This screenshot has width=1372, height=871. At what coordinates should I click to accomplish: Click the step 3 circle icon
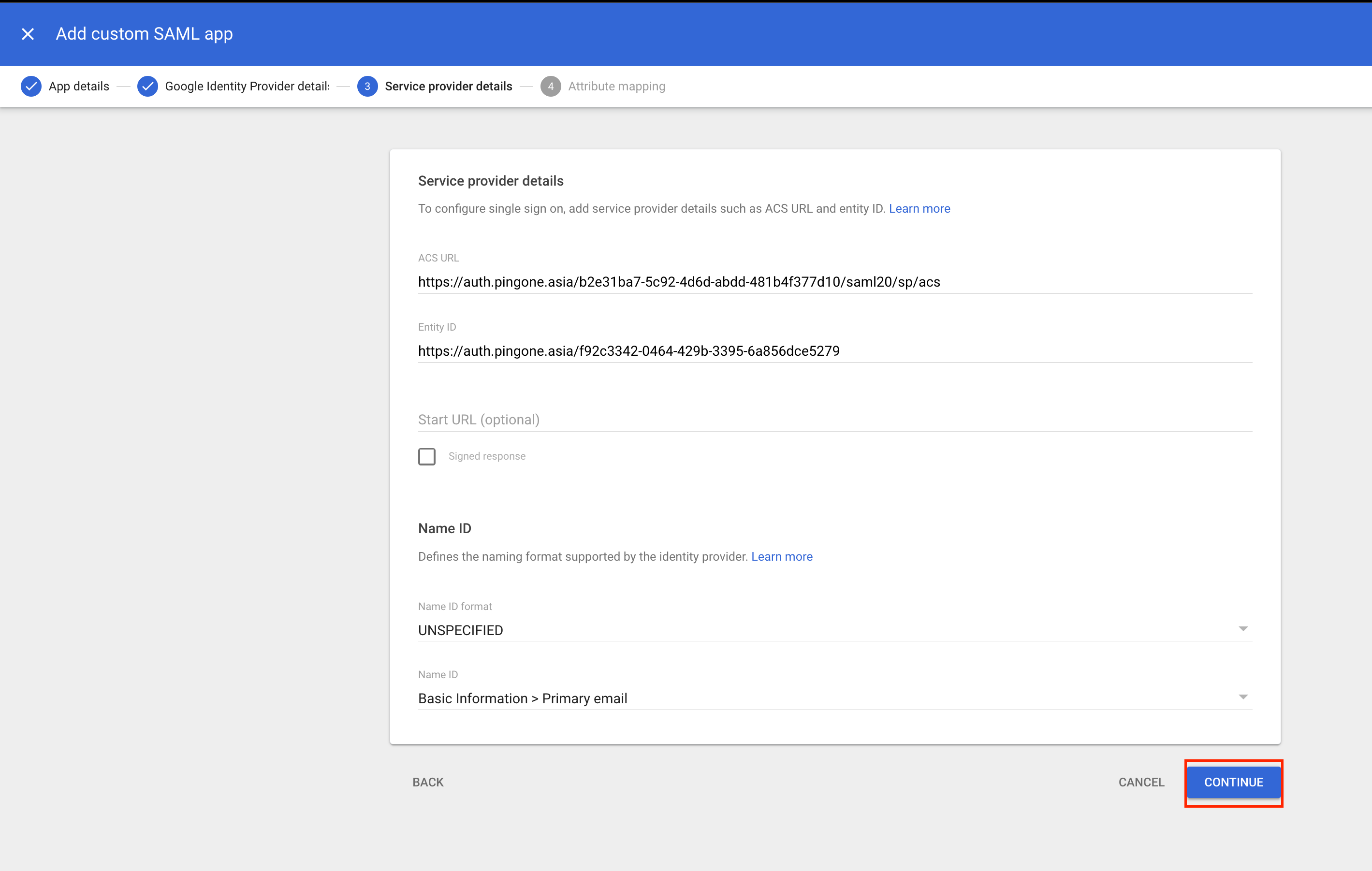click(x=367, y=86)
